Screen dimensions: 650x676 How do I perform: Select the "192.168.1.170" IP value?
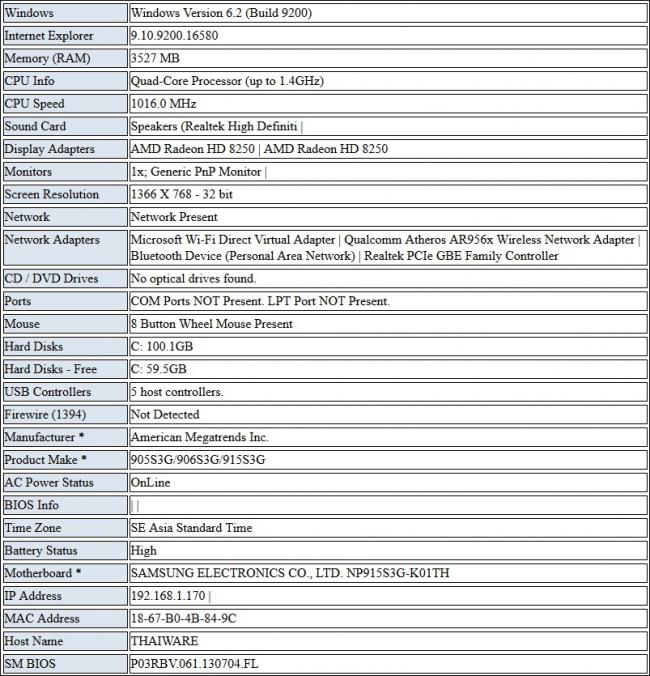pyautogui.click(x=168, y=596)
